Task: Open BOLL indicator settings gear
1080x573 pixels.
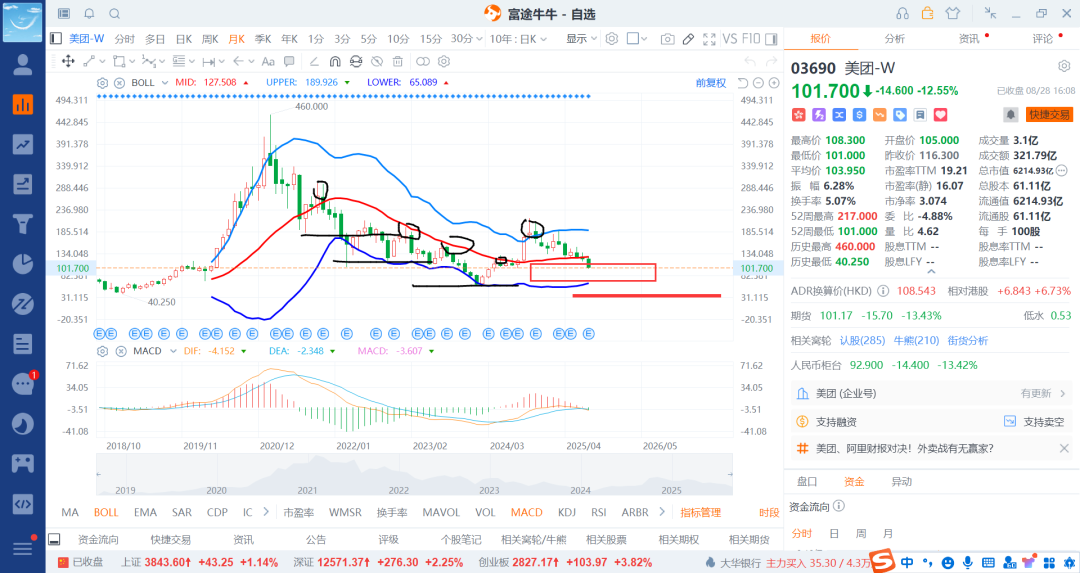Action: (x=103, y=83)
